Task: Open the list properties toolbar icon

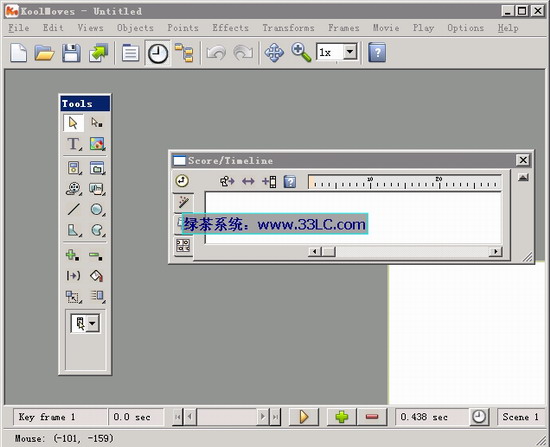Action: pos(130,53)
